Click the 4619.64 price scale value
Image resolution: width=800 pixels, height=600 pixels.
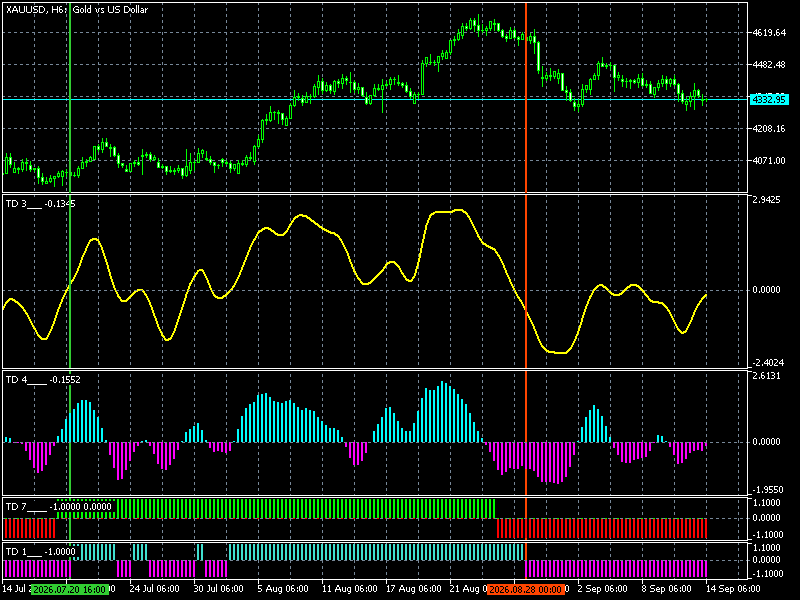(769, 33)
